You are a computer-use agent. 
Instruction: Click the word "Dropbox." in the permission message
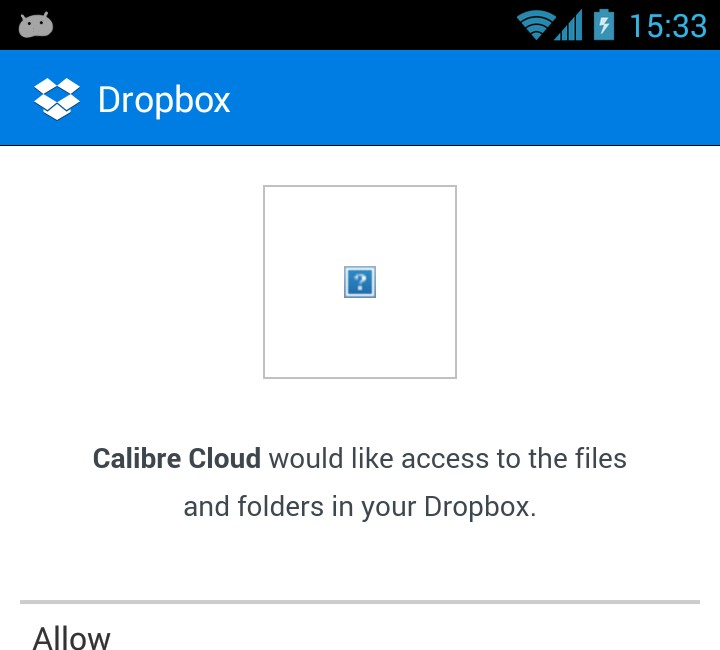coord(480,507)
